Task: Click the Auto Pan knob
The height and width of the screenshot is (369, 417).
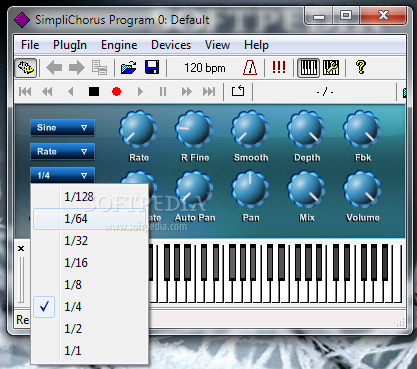Action: click(194, 189)
